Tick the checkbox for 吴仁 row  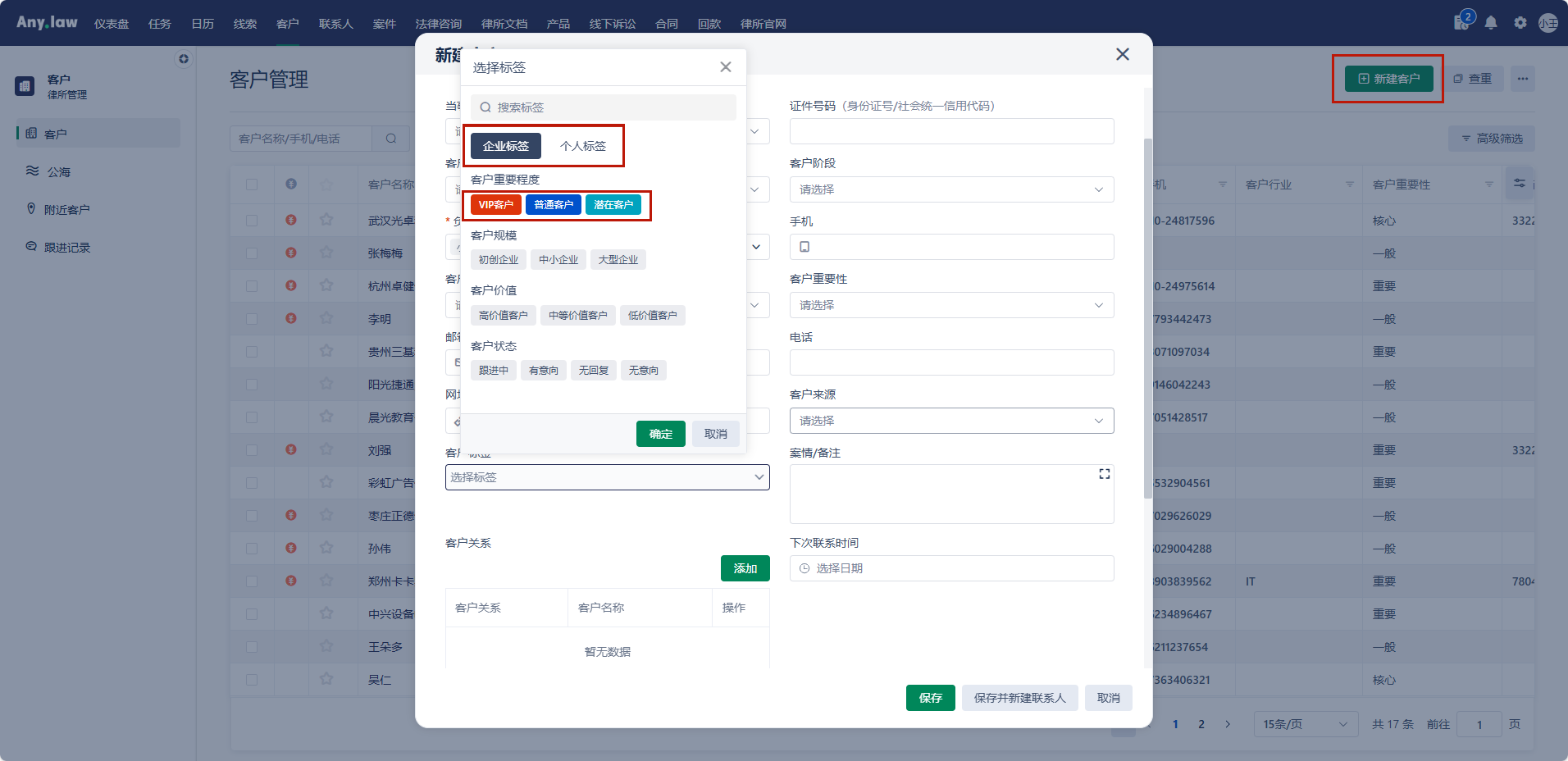pyautogui.click(x=252, y=680)
